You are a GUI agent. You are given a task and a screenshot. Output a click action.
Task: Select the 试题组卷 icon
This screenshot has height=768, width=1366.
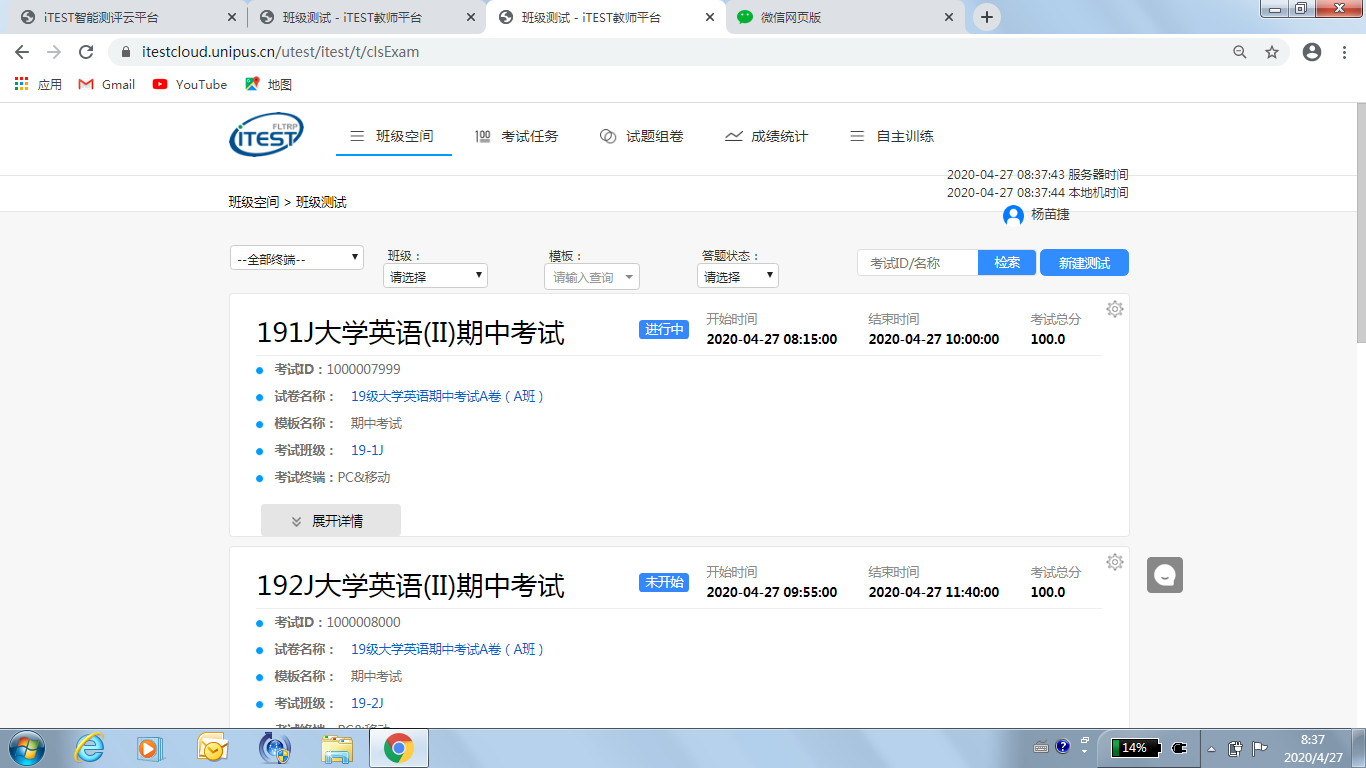(608, 136)
